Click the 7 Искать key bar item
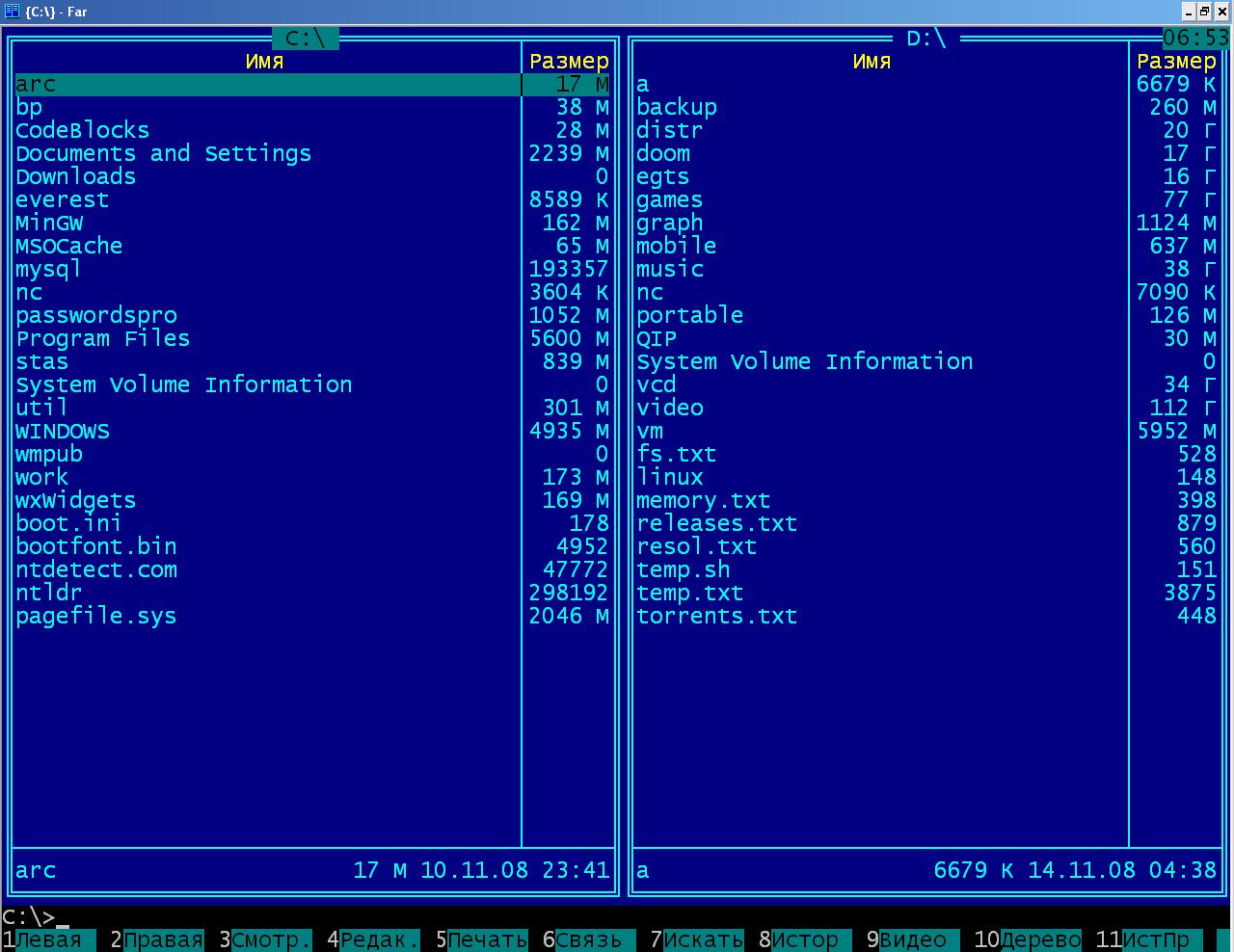 [x=697, y=939]
